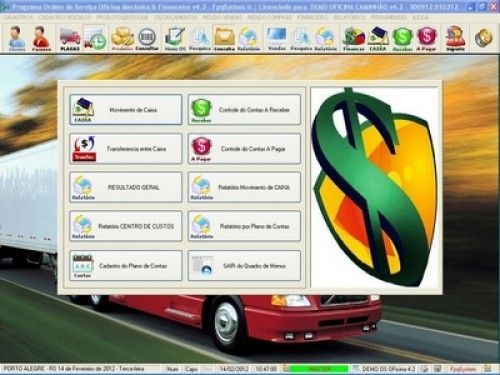Click the Pesquisa icon next to Nova OS
This screenshot has height=375, width=500.
click(x=200, y=38)
